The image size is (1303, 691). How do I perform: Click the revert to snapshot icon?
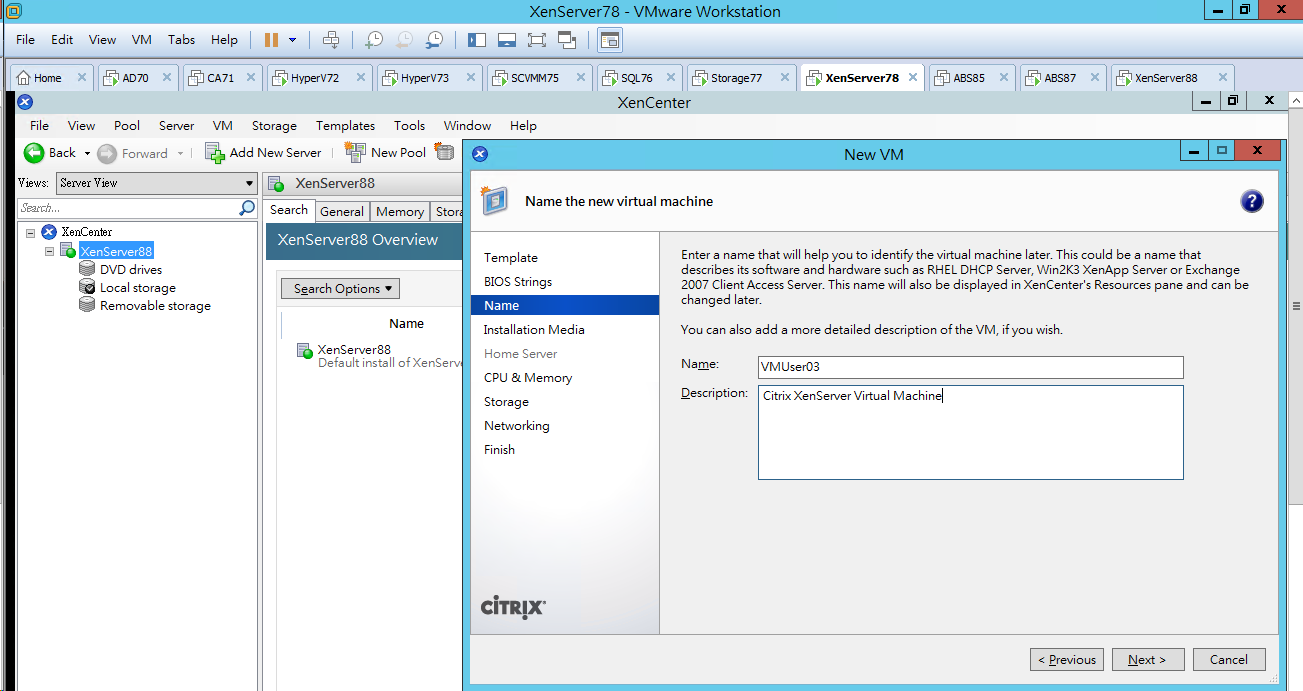(x=403, y=40)
